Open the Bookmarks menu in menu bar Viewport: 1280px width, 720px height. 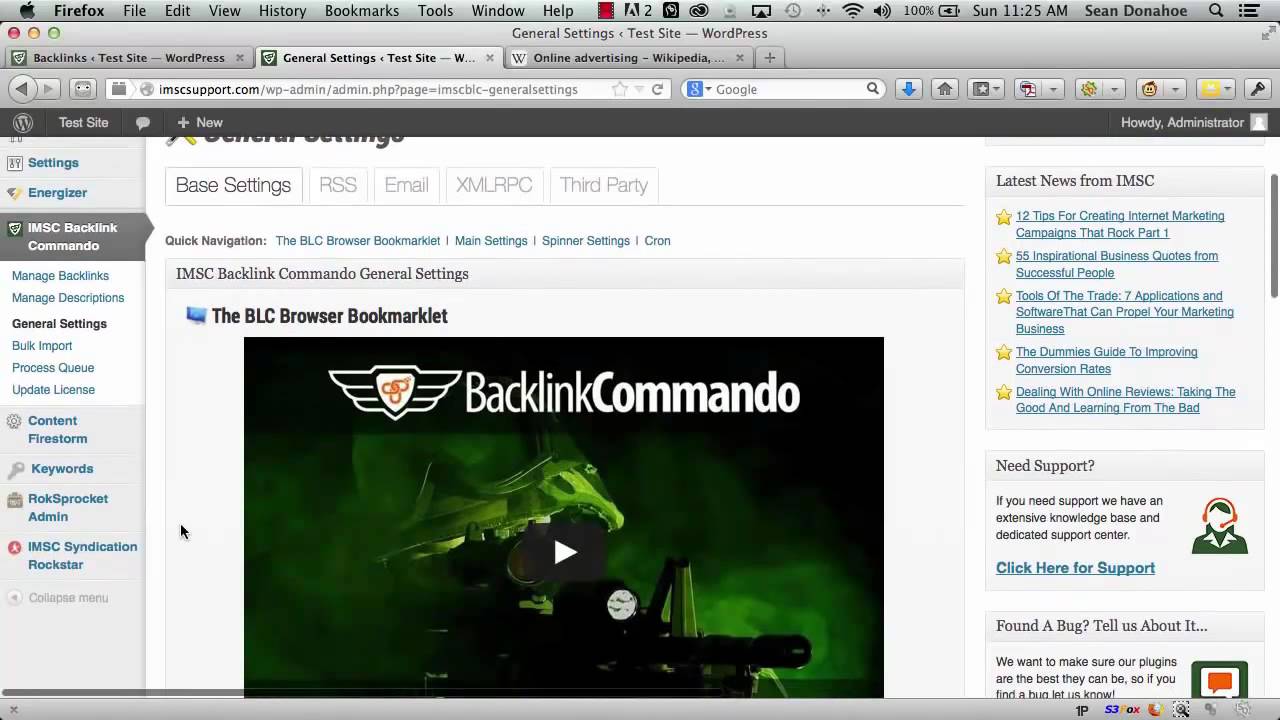pos(361,11)
